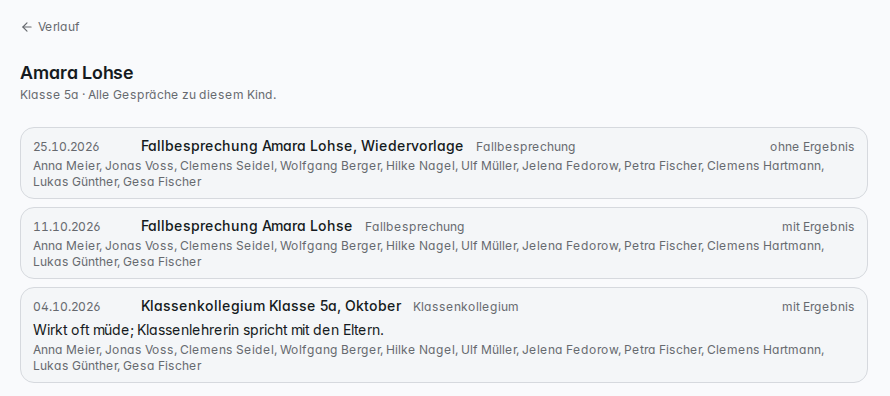Click participants list in the 04.10.2026 card
The height and width of the screenshot is (396, 890).
pos(429,357)
